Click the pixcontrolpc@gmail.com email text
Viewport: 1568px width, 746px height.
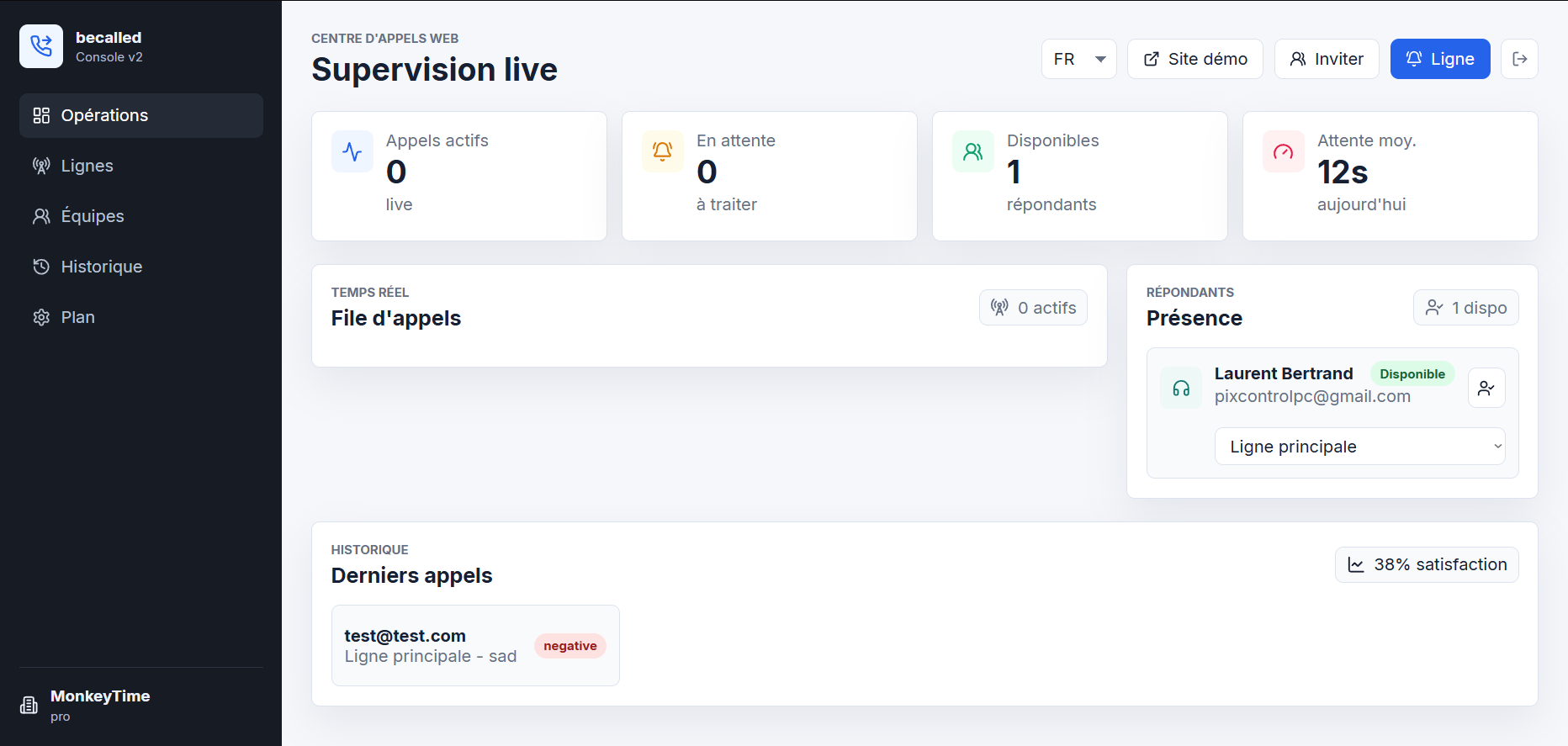click(1312, 396)
